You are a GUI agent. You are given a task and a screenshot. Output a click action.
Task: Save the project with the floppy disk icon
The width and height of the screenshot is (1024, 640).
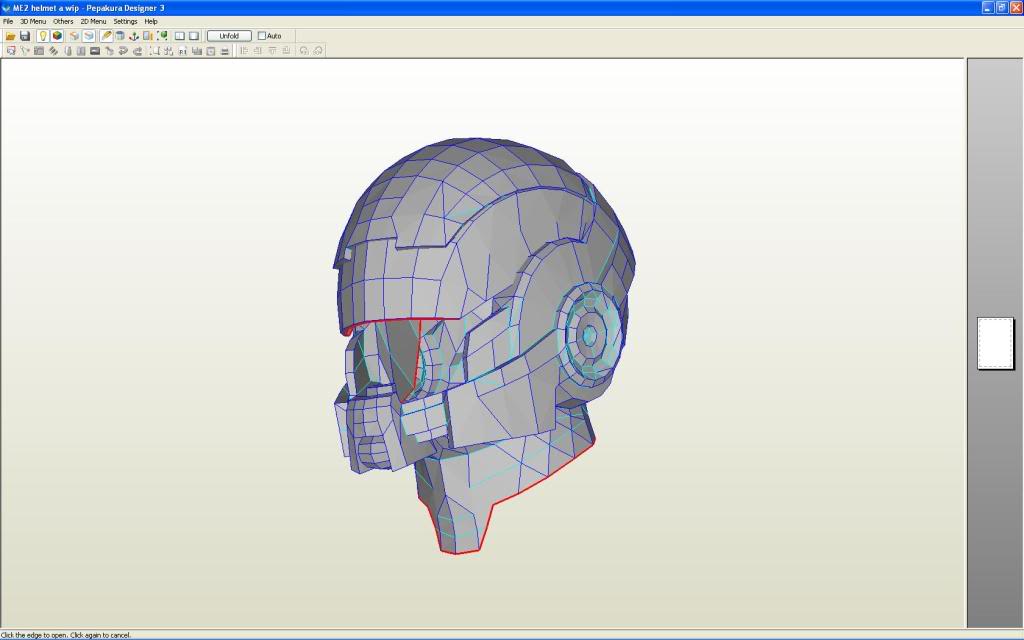pos(25,36)
